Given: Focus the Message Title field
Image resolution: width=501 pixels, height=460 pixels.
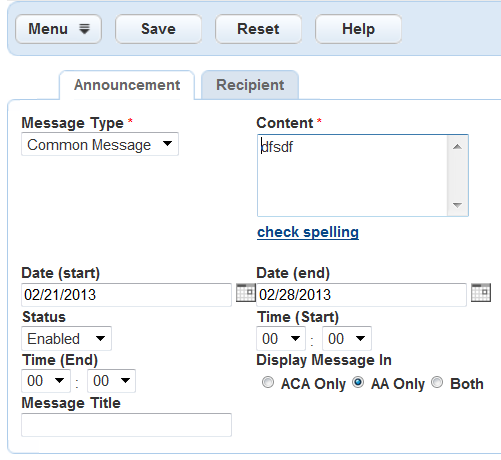Looking at the screenshot, I should [x=126, y=425].
